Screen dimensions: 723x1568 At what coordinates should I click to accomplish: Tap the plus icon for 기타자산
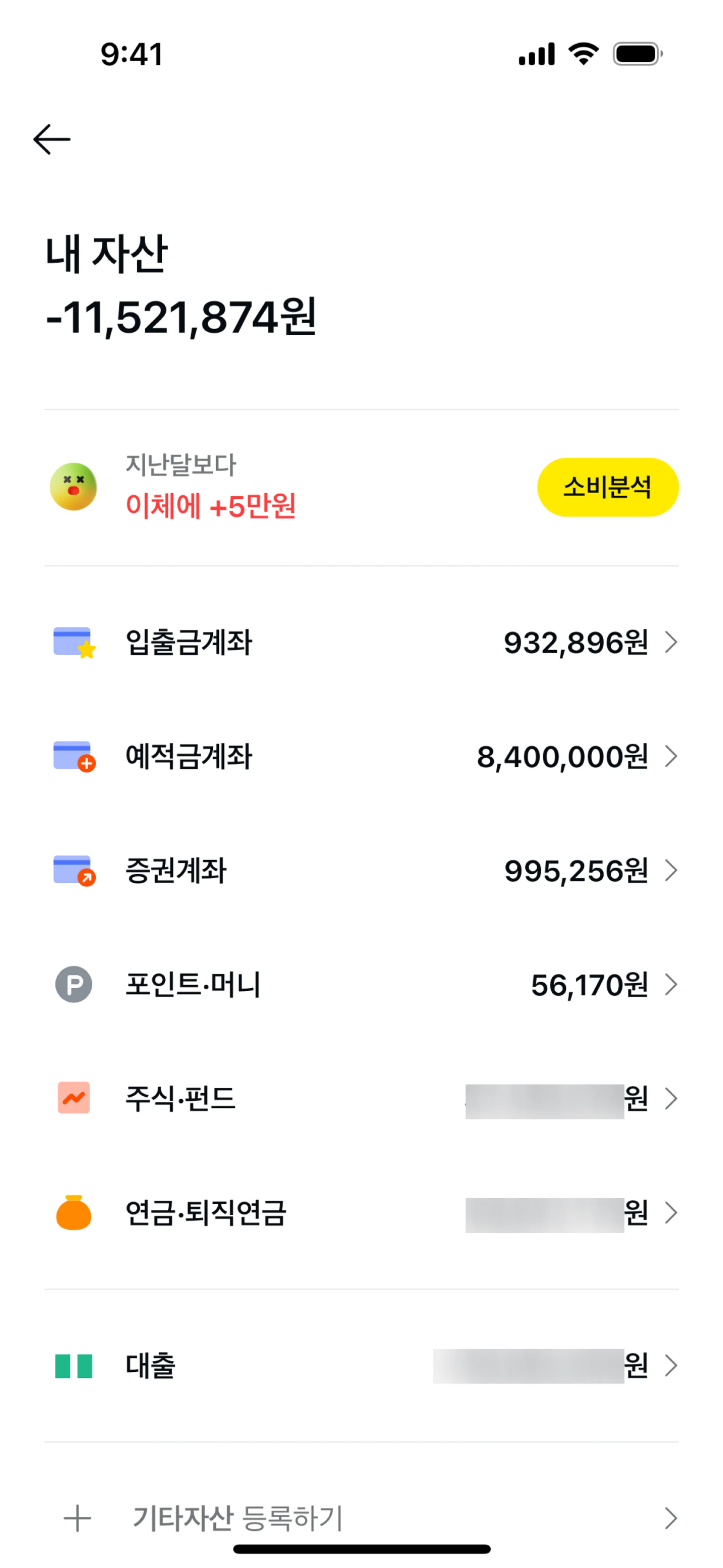point(77,1518)
